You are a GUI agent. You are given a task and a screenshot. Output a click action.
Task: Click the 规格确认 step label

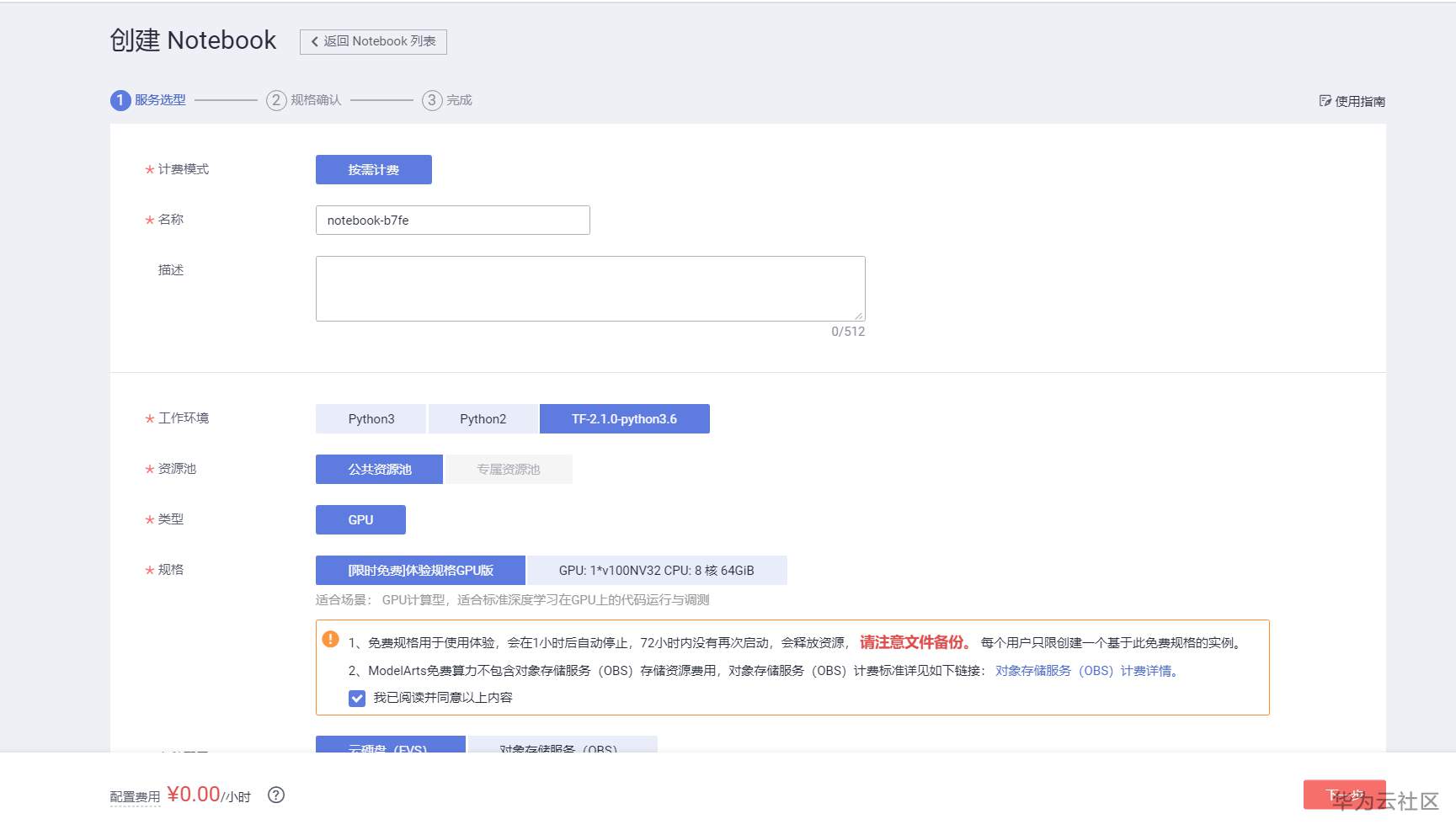point(316,100)
